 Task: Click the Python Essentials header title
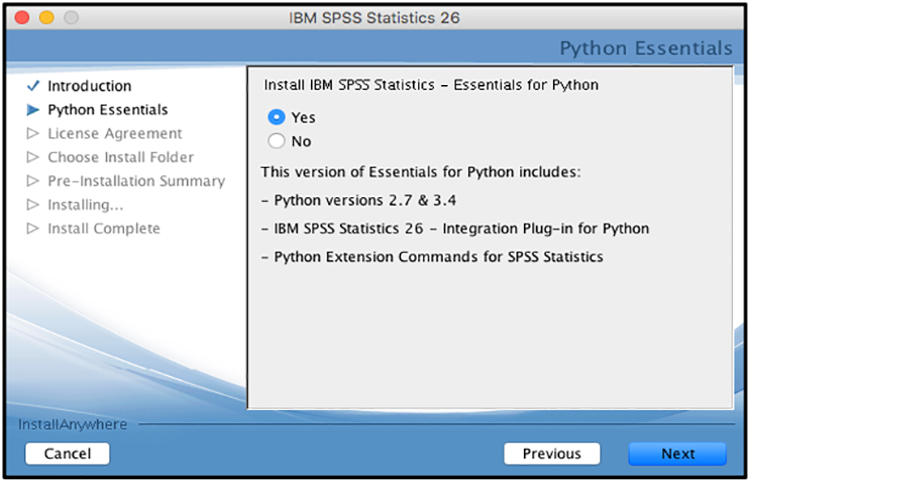(646, 48)
